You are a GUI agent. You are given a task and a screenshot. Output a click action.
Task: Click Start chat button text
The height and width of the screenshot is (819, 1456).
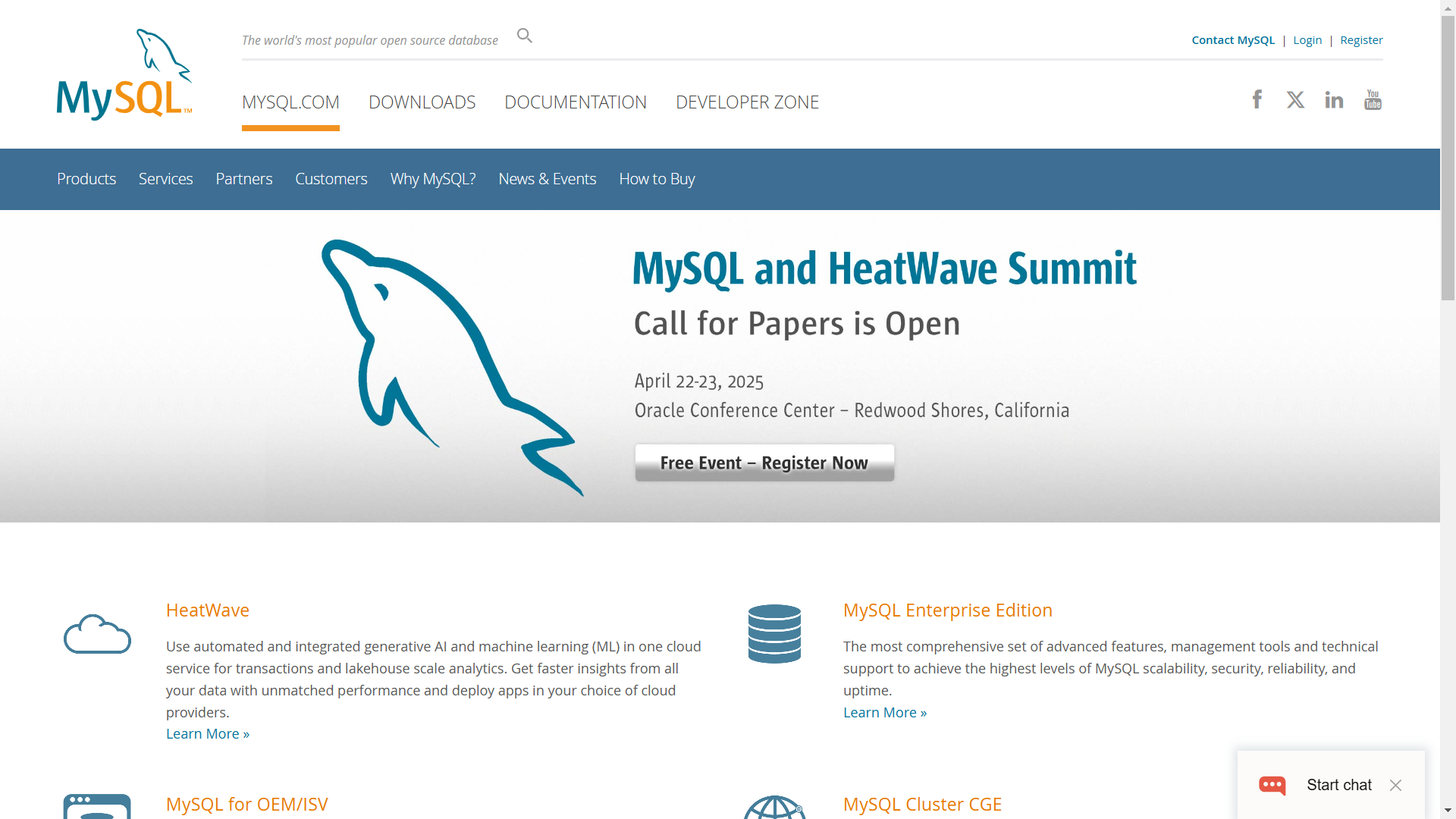point(1339,785)
